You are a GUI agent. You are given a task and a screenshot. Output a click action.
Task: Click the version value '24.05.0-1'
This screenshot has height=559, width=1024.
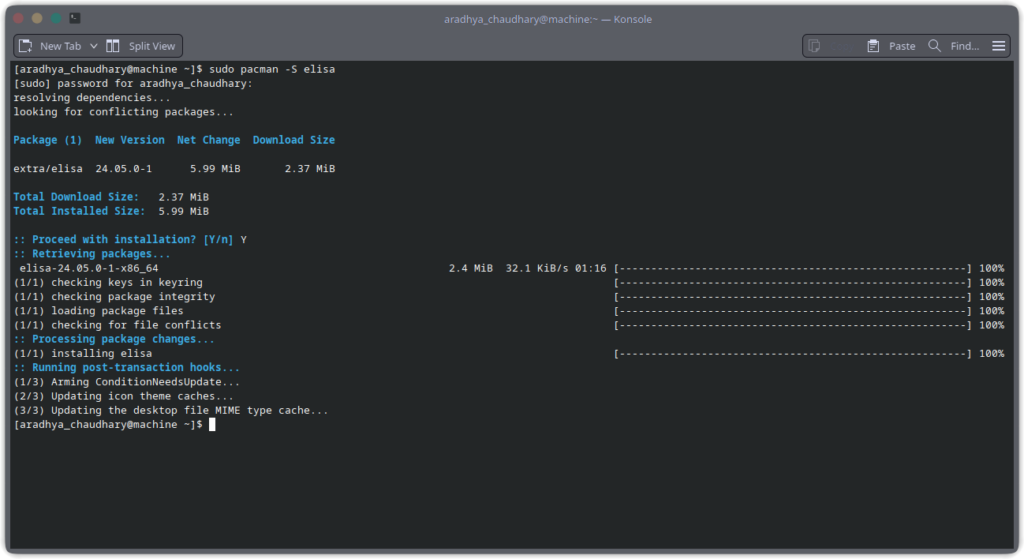pos(123,168)
